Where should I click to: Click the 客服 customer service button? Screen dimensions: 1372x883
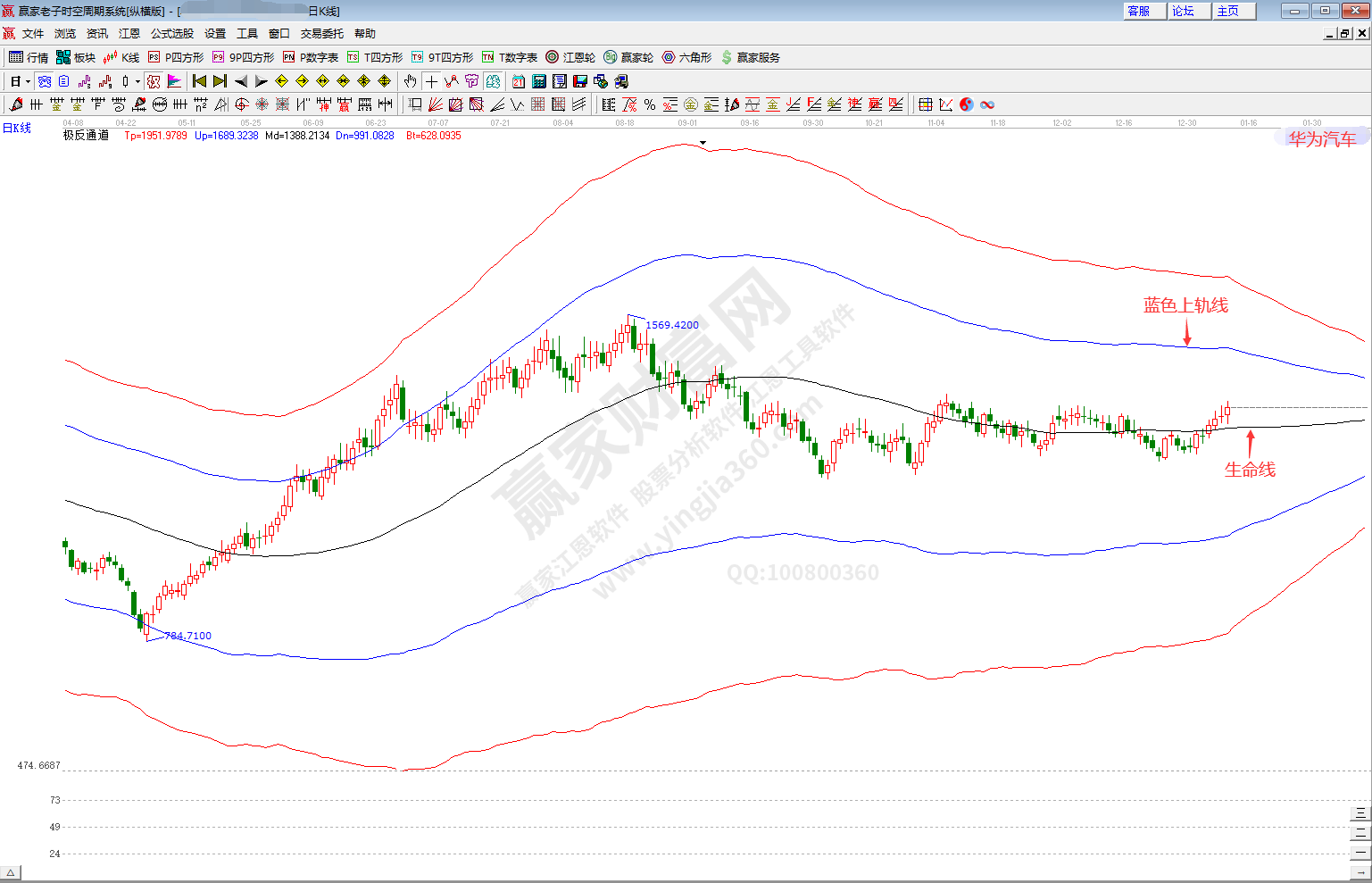click(1143, 11)
